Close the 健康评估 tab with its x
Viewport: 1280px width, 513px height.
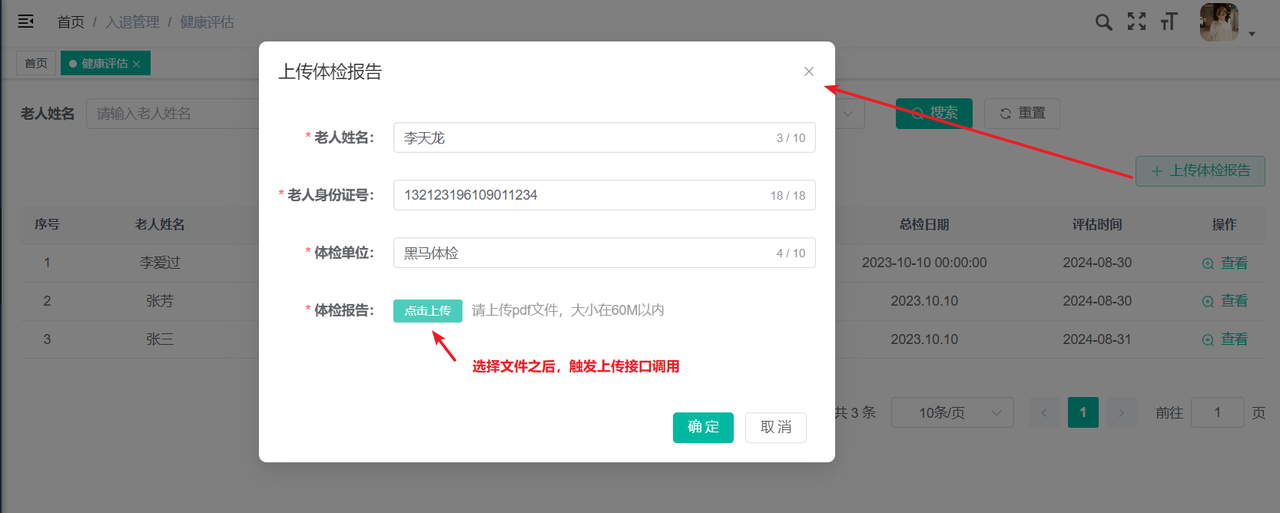136,63
